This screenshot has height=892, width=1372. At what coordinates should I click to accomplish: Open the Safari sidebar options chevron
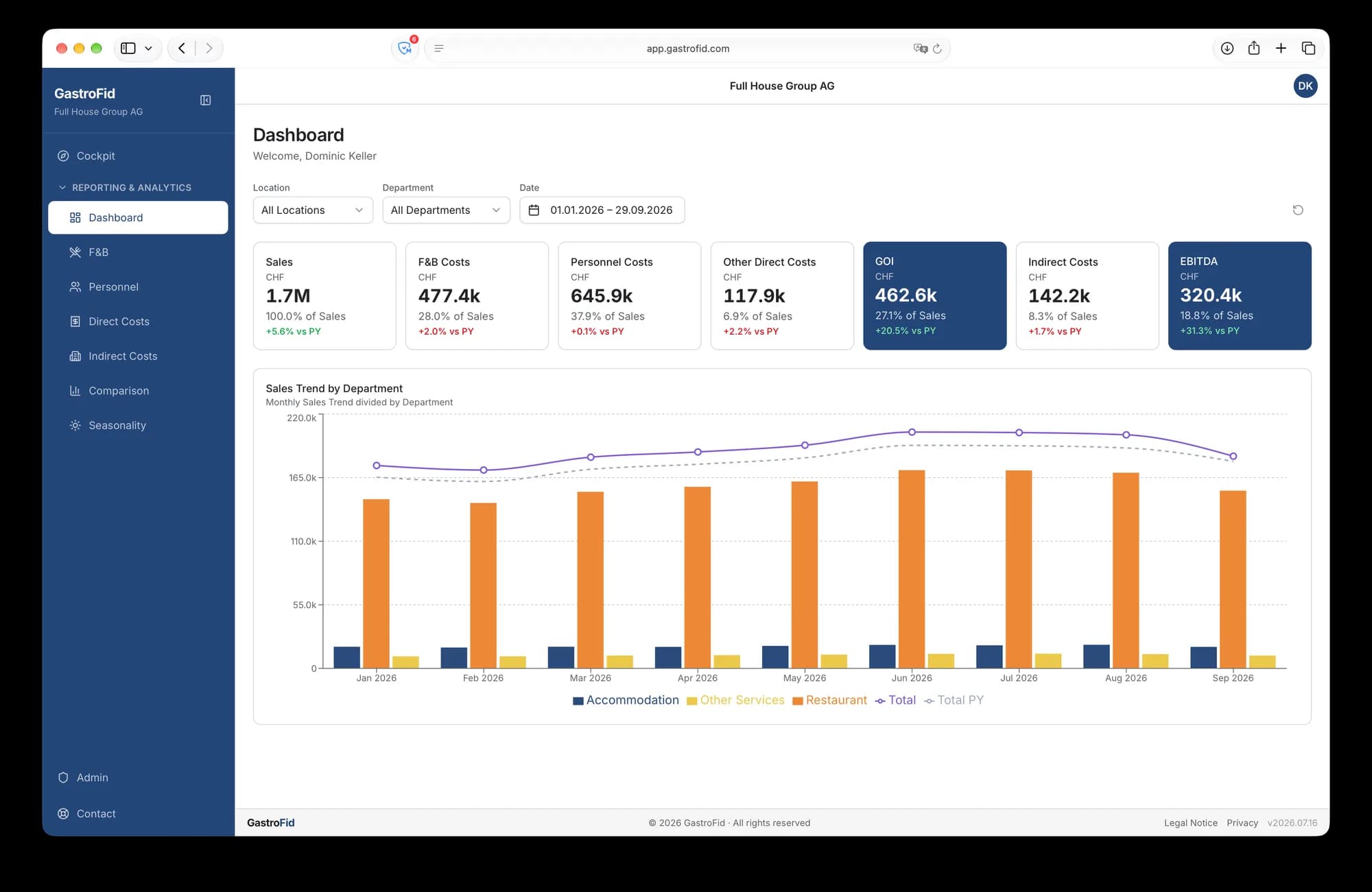pyautogui.click(x=148, y=48)
